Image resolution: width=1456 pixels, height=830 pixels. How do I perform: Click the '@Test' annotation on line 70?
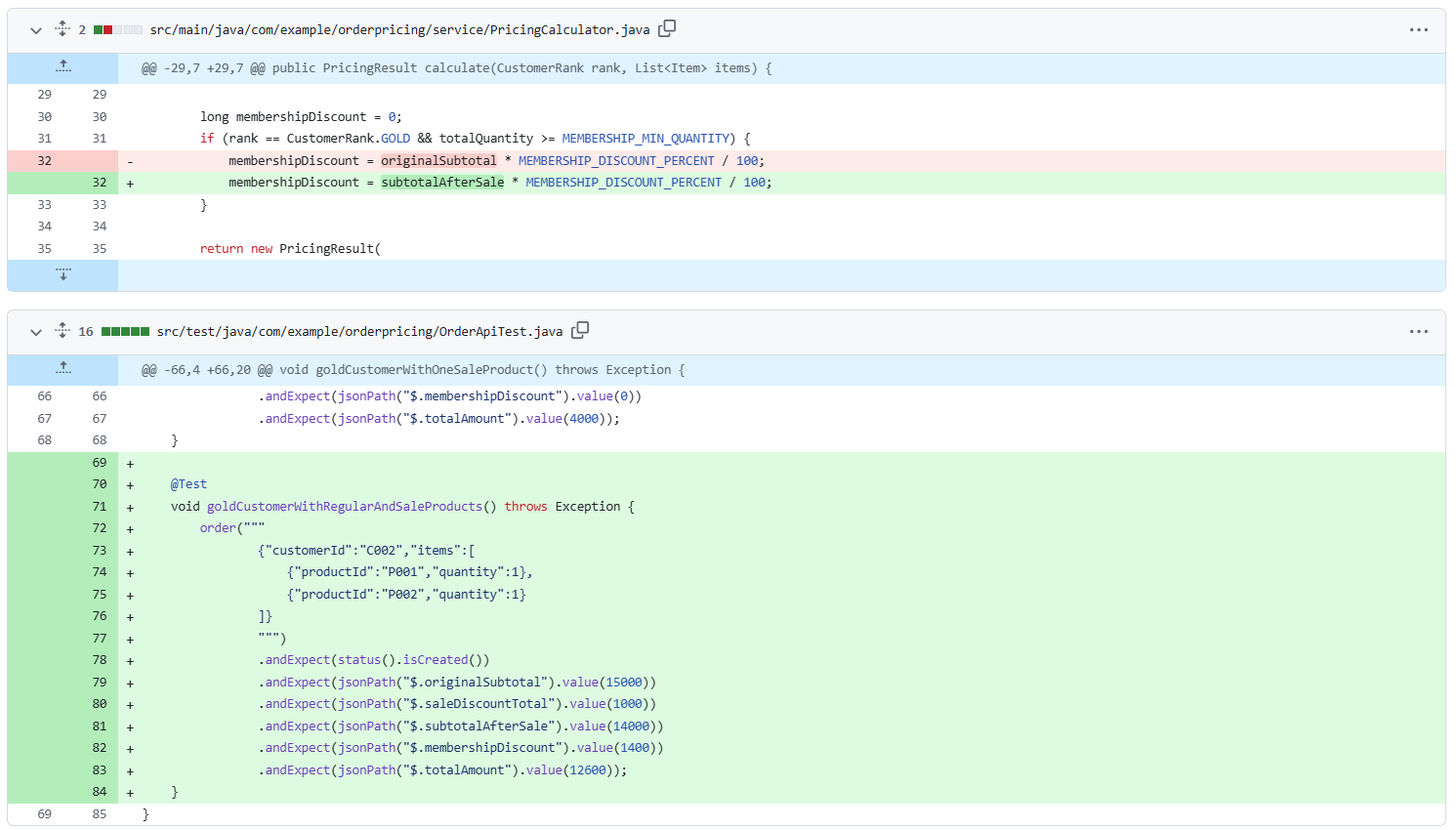[188, 484]
